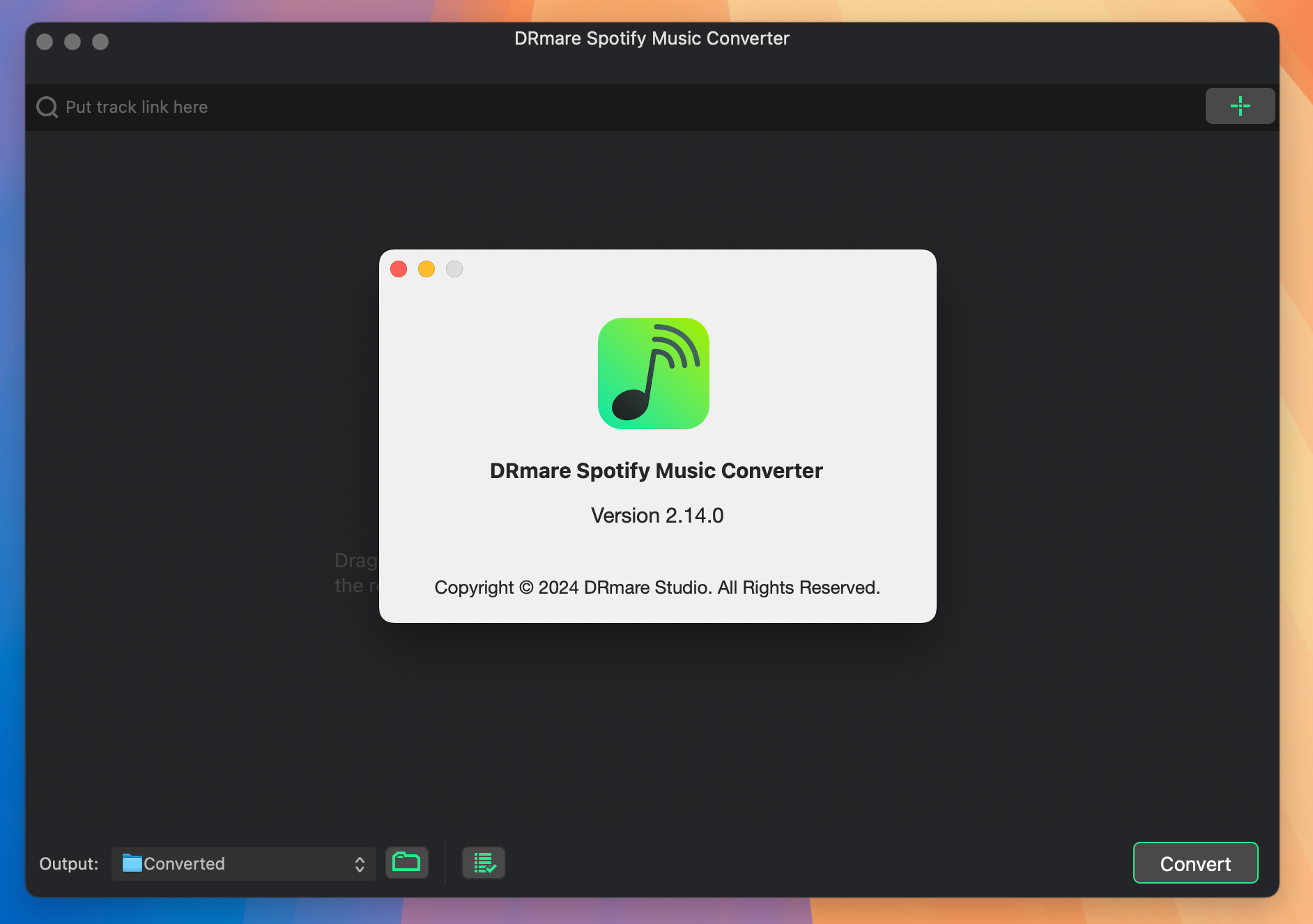Click the search magnifier icon
The image size is (1313, 924).
[47, 107]
